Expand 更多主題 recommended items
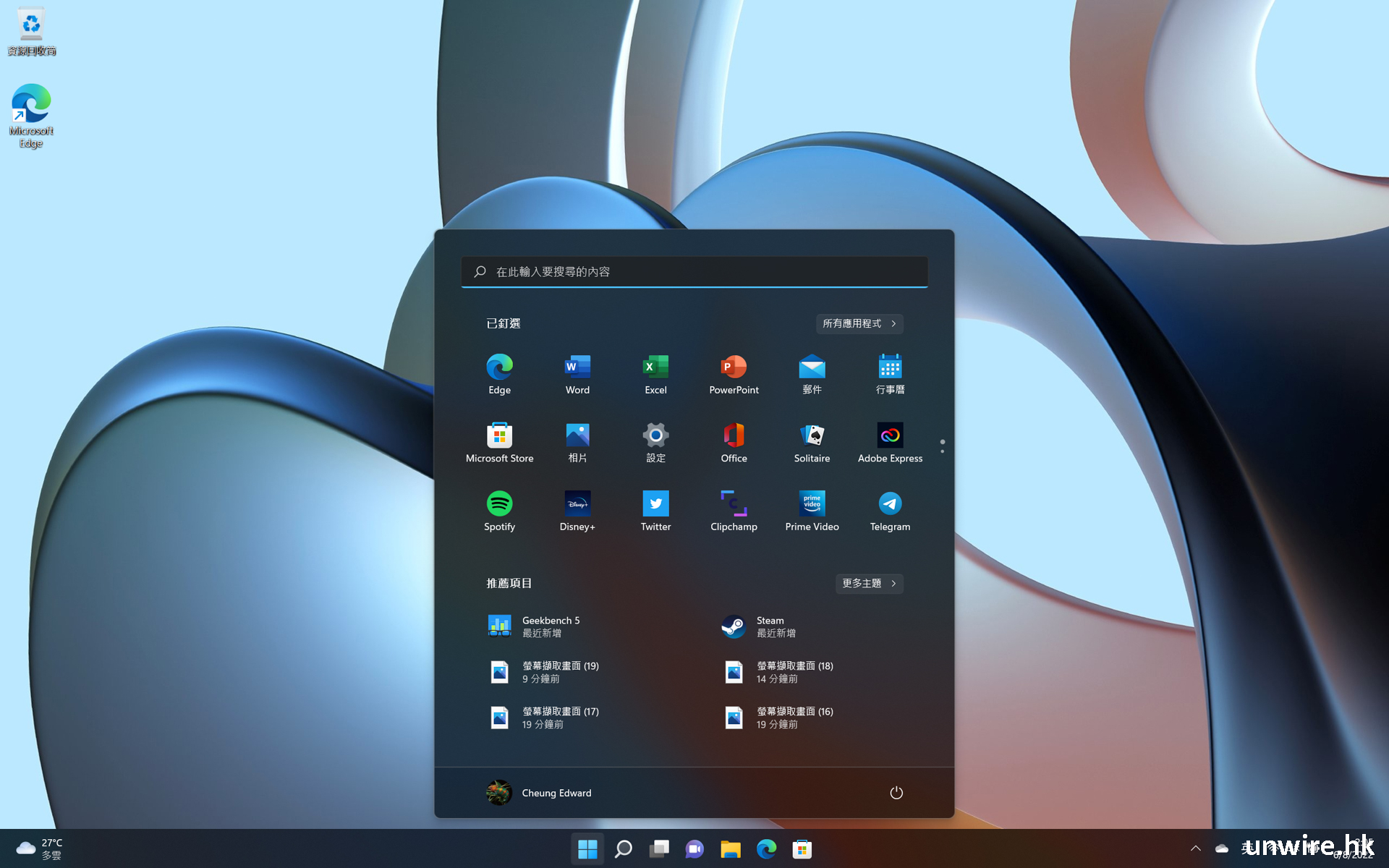The image size is (1389, 868). 869,583
